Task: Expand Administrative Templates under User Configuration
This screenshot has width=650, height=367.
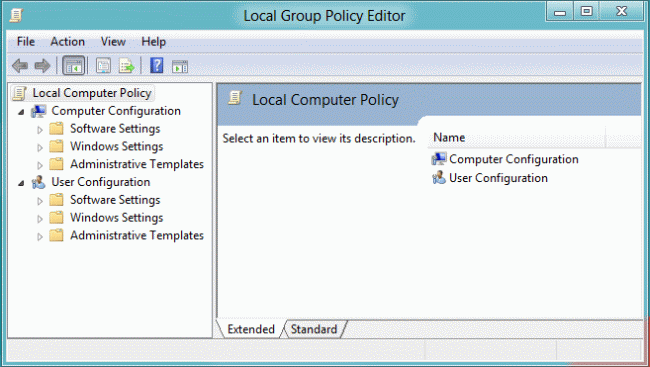Action: tap(40, 237)
